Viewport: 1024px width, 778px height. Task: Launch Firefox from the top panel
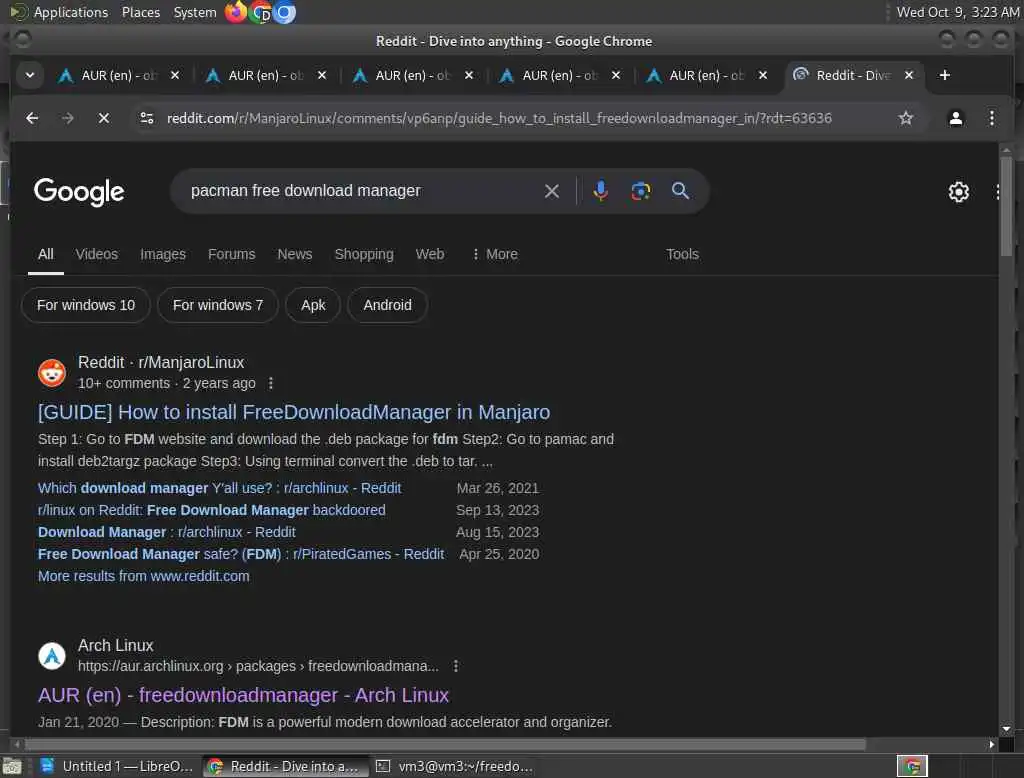click(236, 12)
